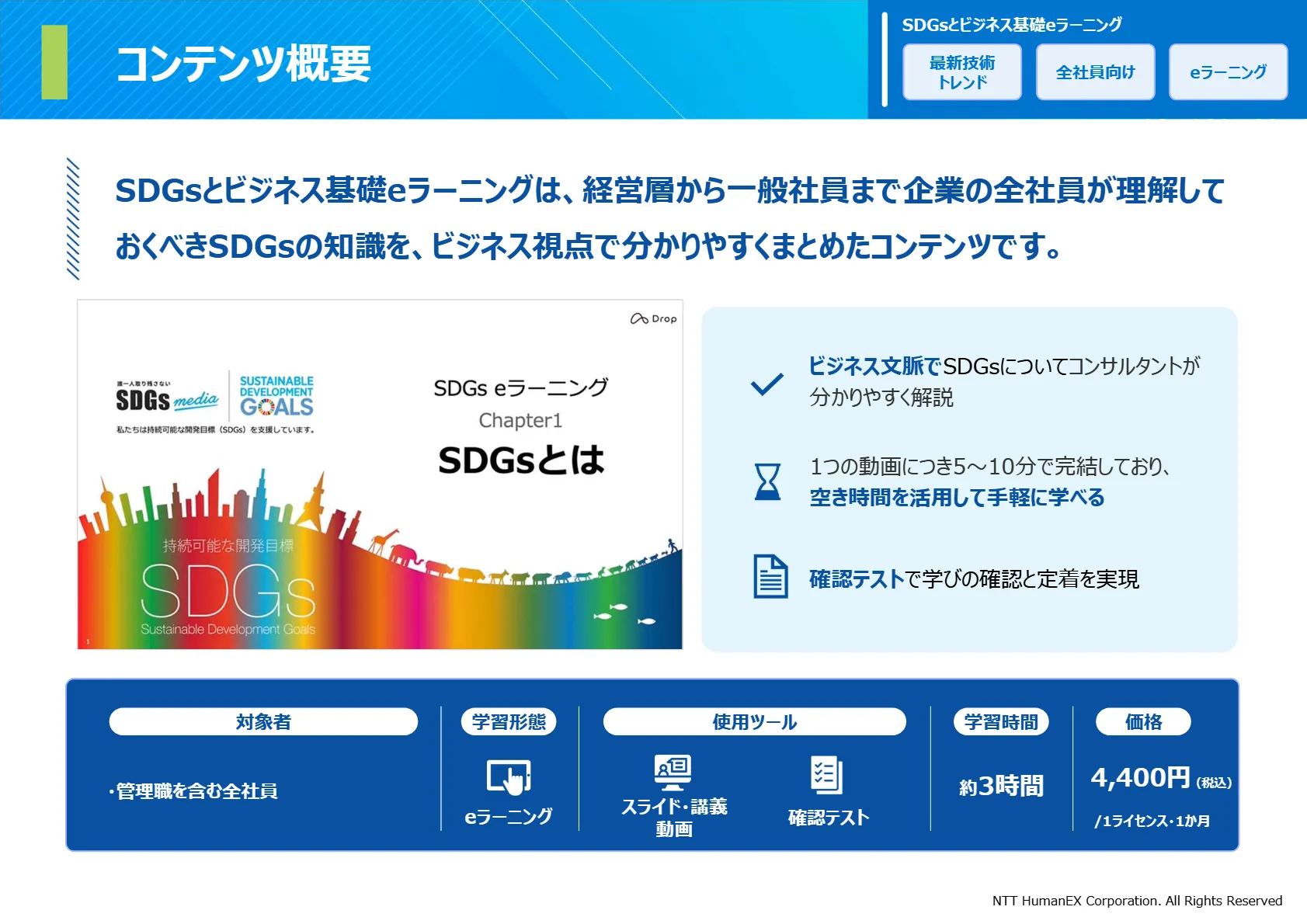Click the 確認テストで学びの確認と定着を実現 line
This screenshot has width=1307, height=924.
pos(974,578)
